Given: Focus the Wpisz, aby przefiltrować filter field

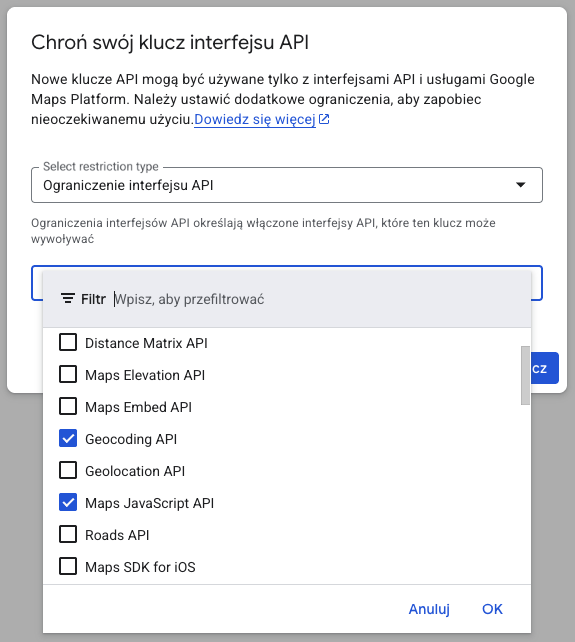Looking at the screenshot, I should click(319, 299).
